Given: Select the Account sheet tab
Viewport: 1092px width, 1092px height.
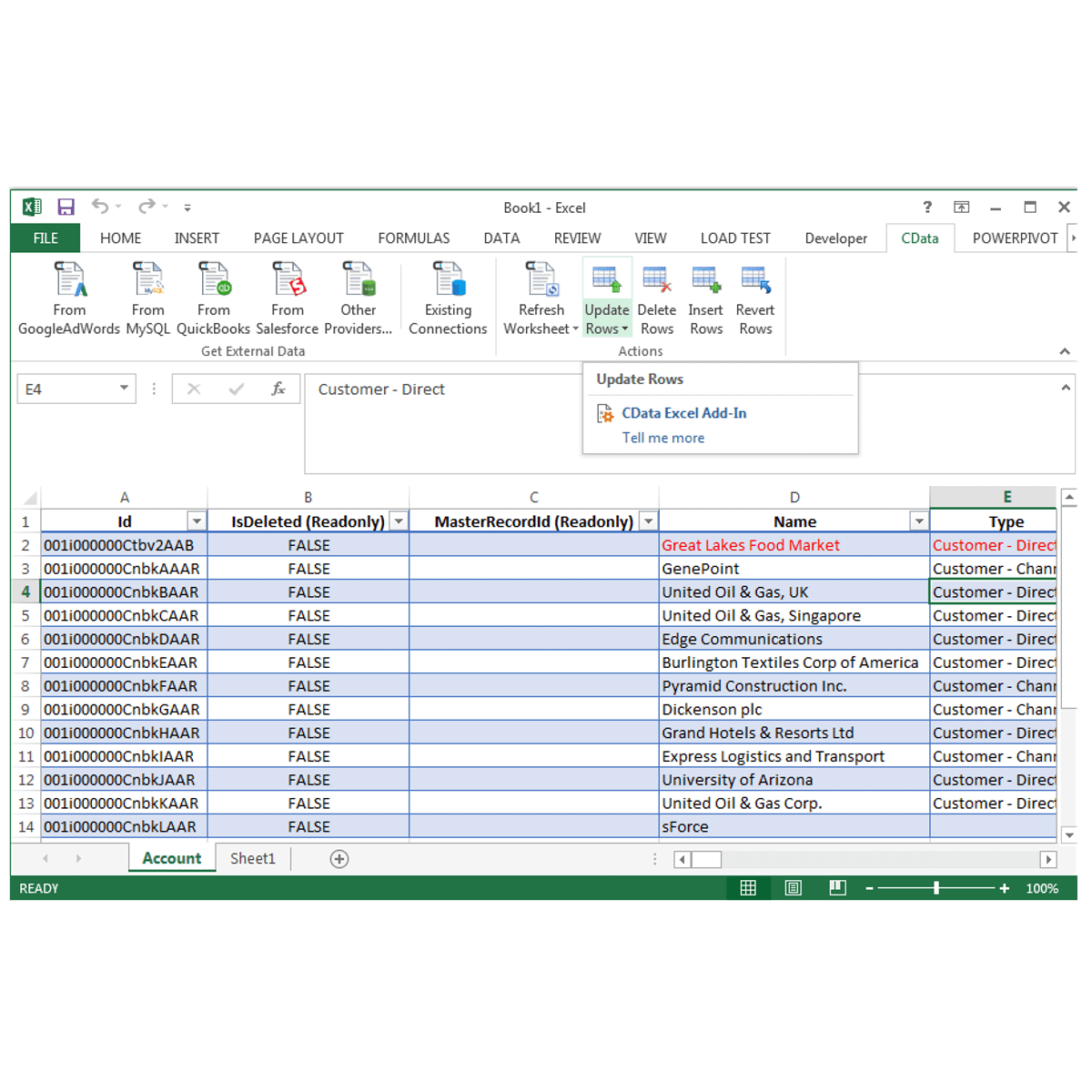Looking at the screenshot, I should click(x=172, y=858).
